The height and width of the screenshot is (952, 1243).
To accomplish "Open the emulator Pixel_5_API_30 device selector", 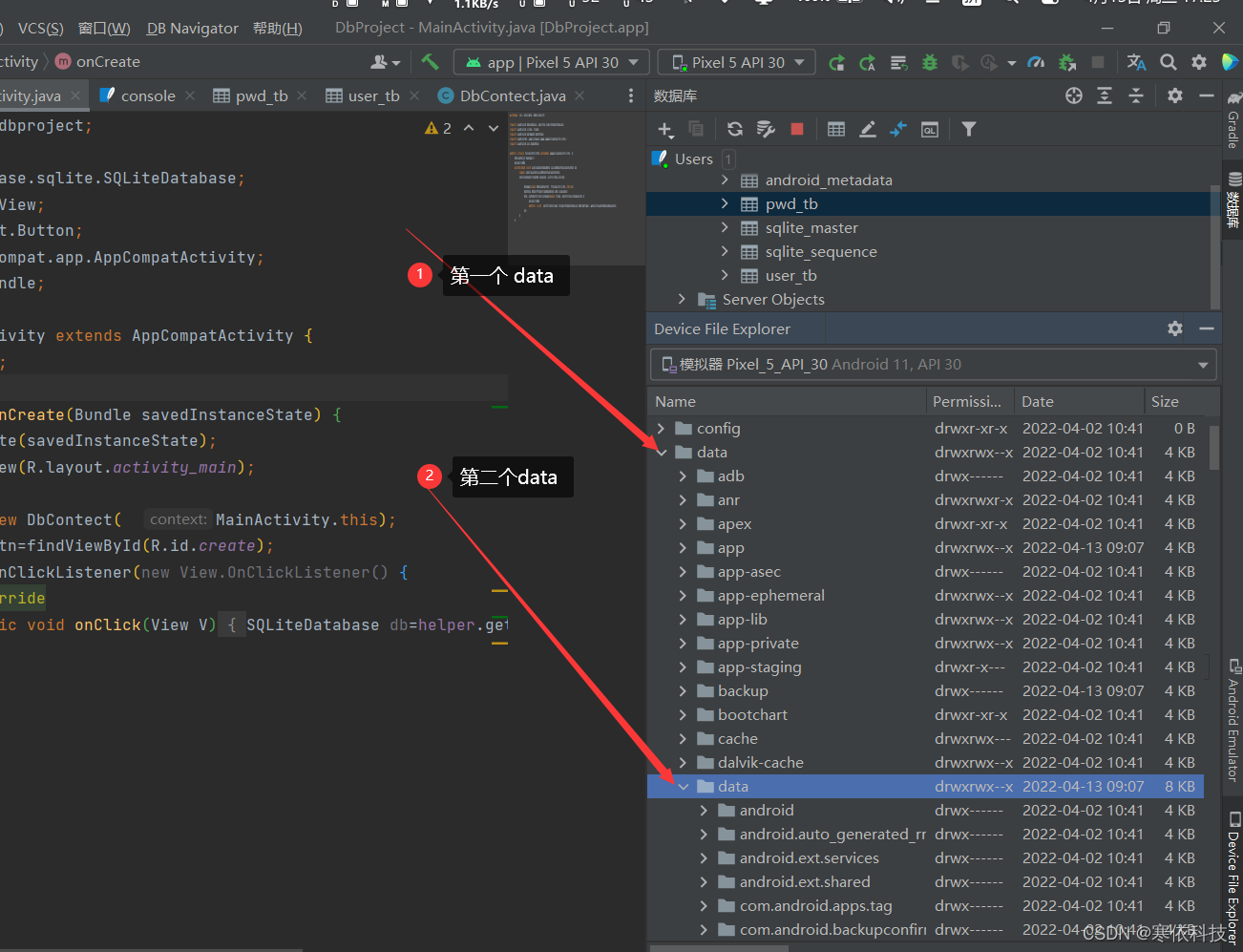I will pyautogui.click(x=934, y=365).
